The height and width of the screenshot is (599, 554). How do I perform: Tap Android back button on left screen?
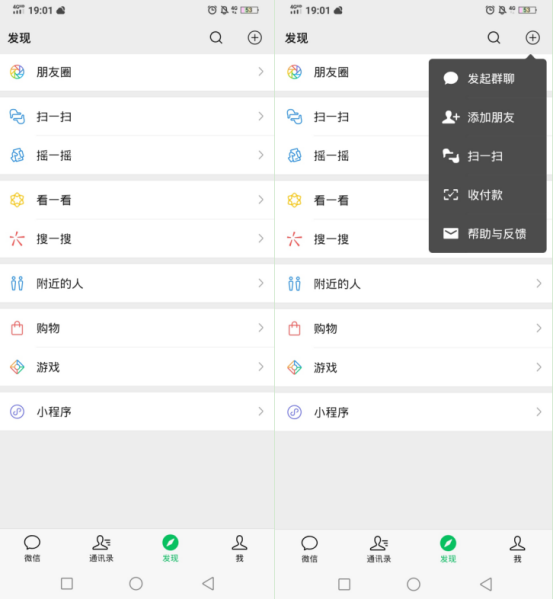[209, 583]
